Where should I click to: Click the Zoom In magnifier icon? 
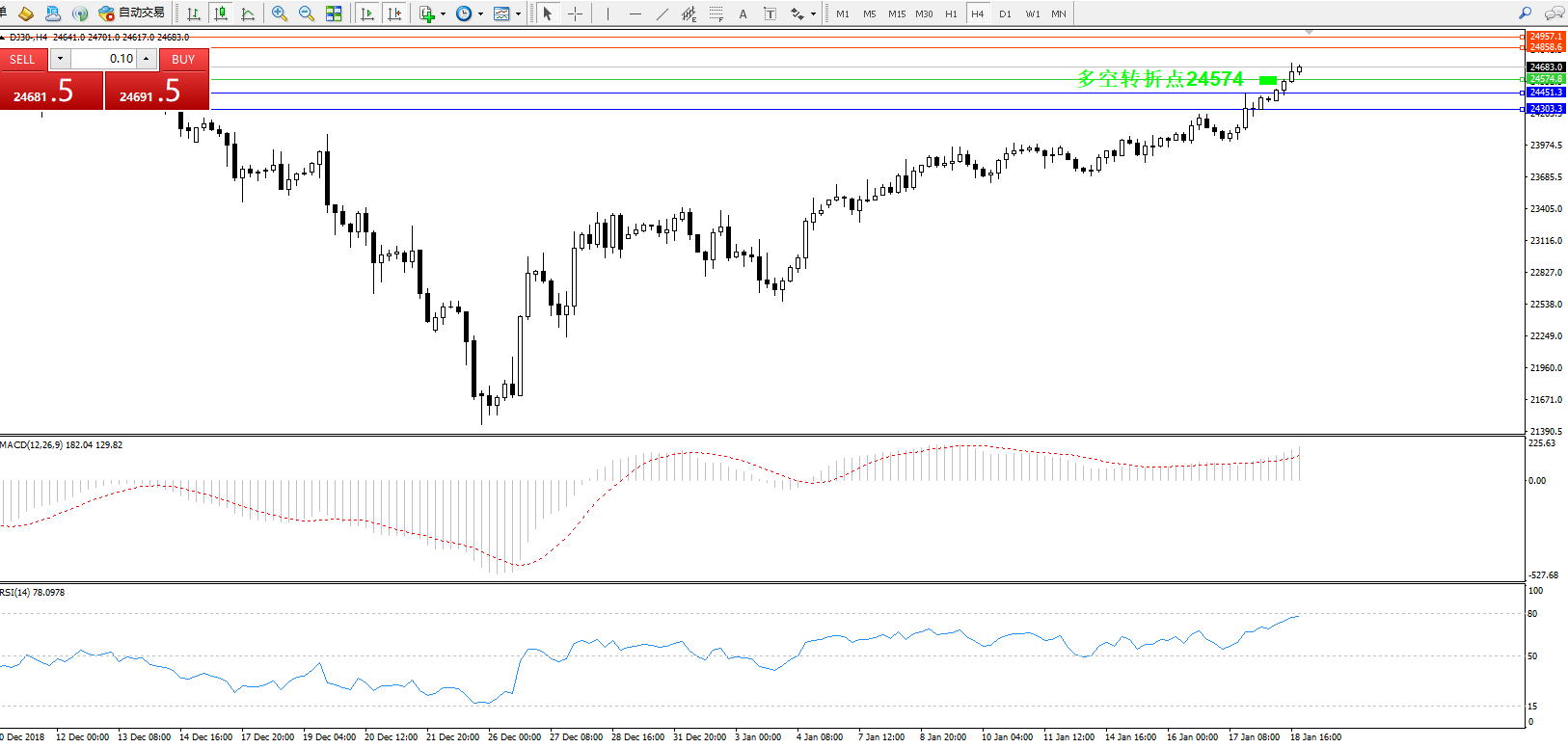tap(280, 13)
